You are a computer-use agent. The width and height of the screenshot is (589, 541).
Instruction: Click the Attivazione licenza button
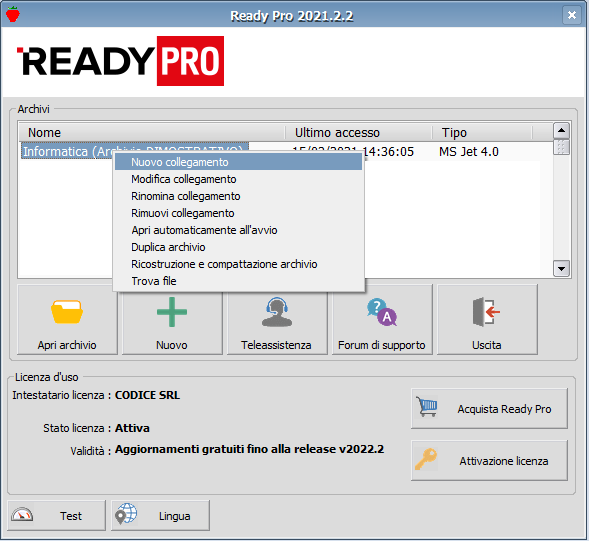489,460
